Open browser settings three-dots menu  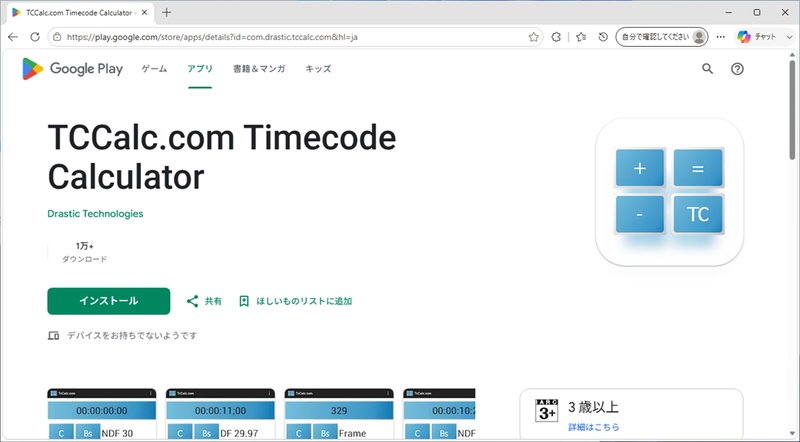pyautogui.click(x=720, y=37)
